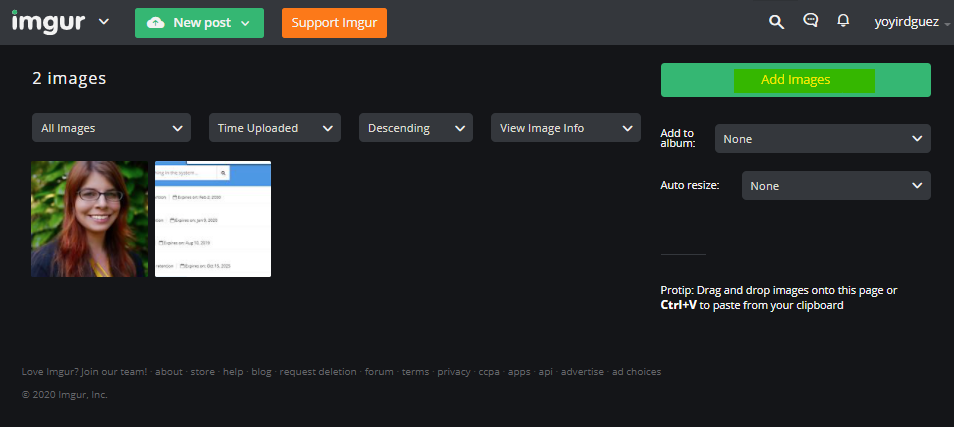
Task: Click the Add Images button
Action: tap(796, 80)
